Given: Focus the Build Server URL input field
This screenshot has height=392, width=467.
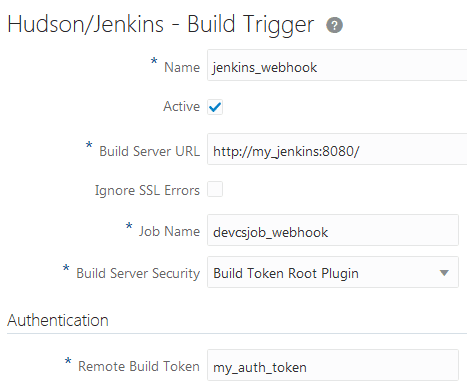Looking at the screenshot, I should pyautogui.click(x=337, y=149).
